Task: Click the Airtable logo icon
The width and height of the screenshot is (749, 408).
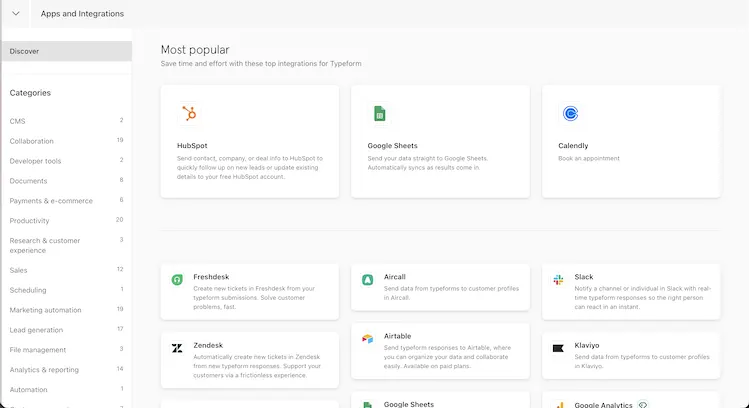Action: (x=367, y=339)
